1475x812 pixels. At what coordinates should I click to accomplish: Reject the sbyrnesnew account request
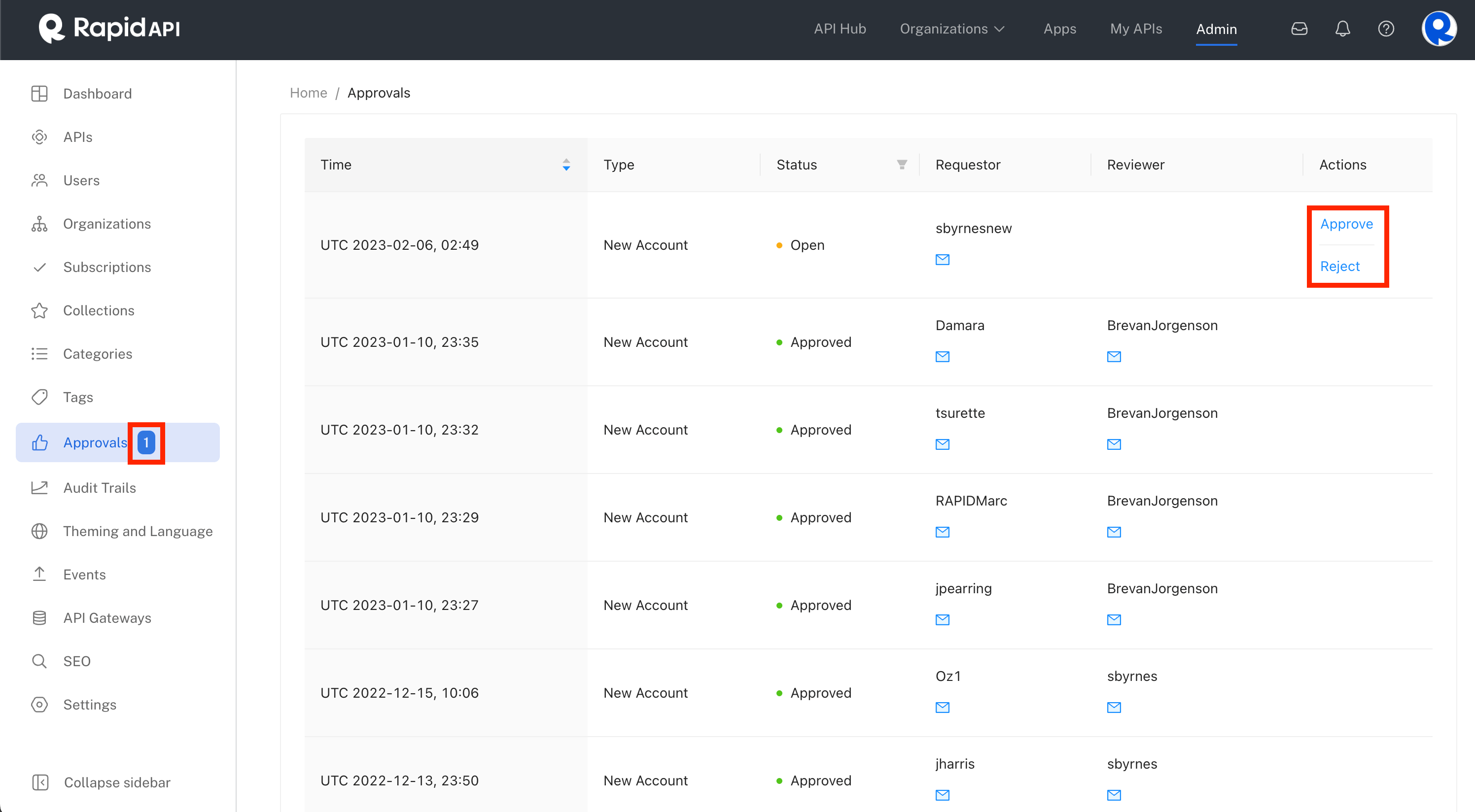pos(1339,266)
